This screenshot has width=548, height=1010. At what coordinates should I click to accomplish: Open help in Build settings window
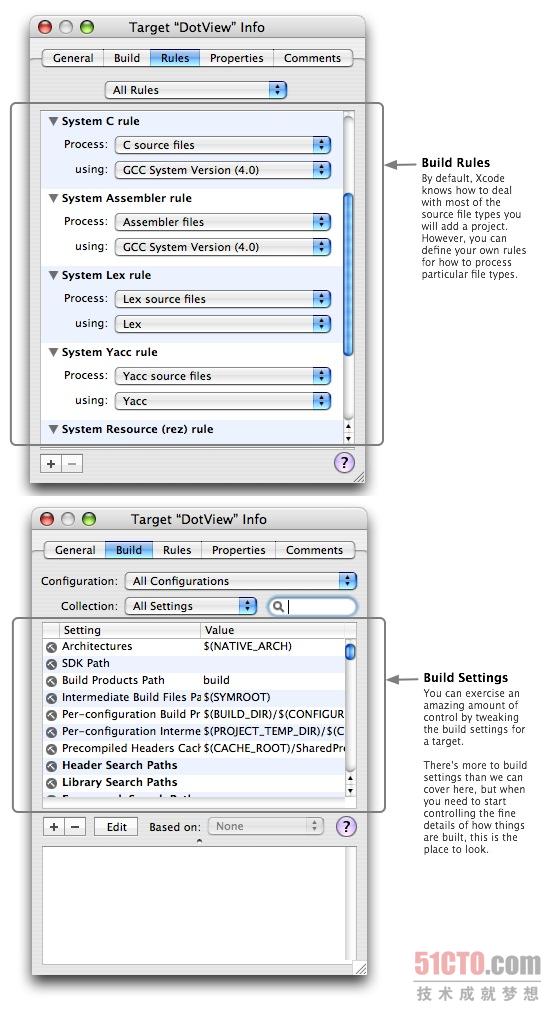click(346, 826)
